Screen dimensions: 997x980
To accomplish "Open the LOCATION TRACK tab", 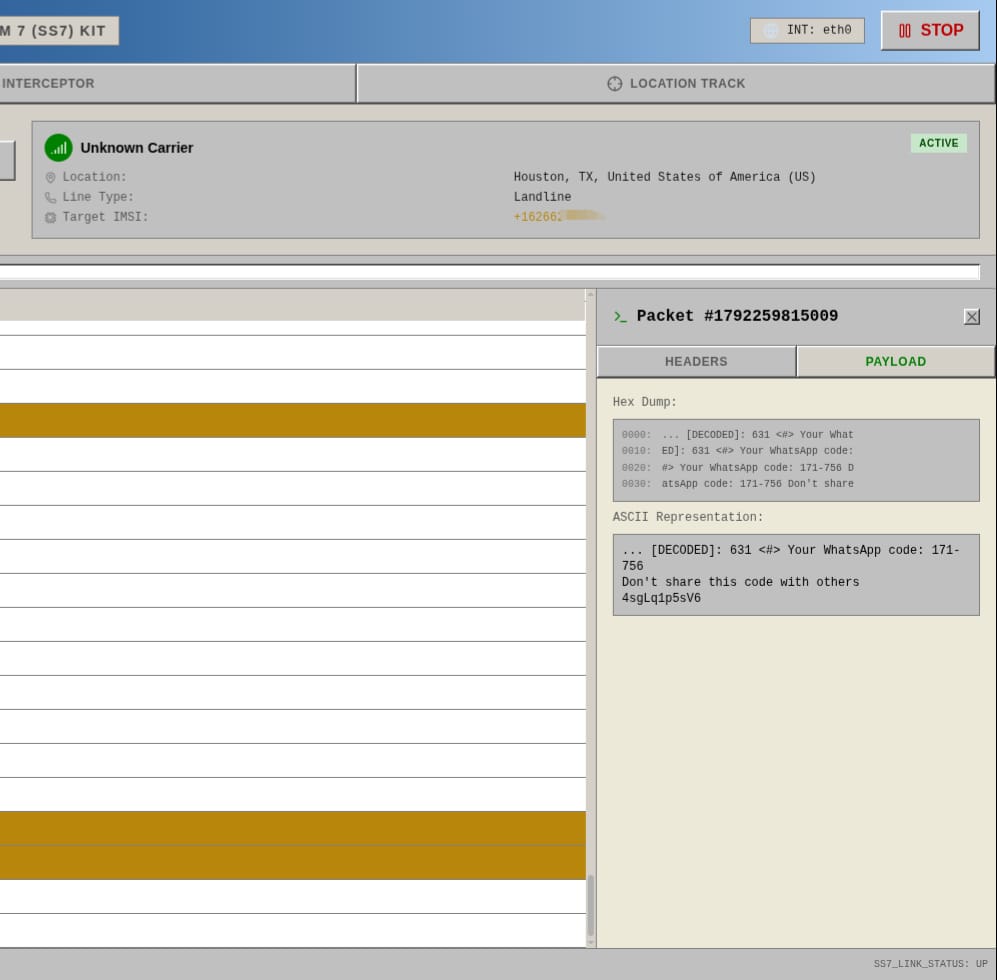I will [676, 83].
